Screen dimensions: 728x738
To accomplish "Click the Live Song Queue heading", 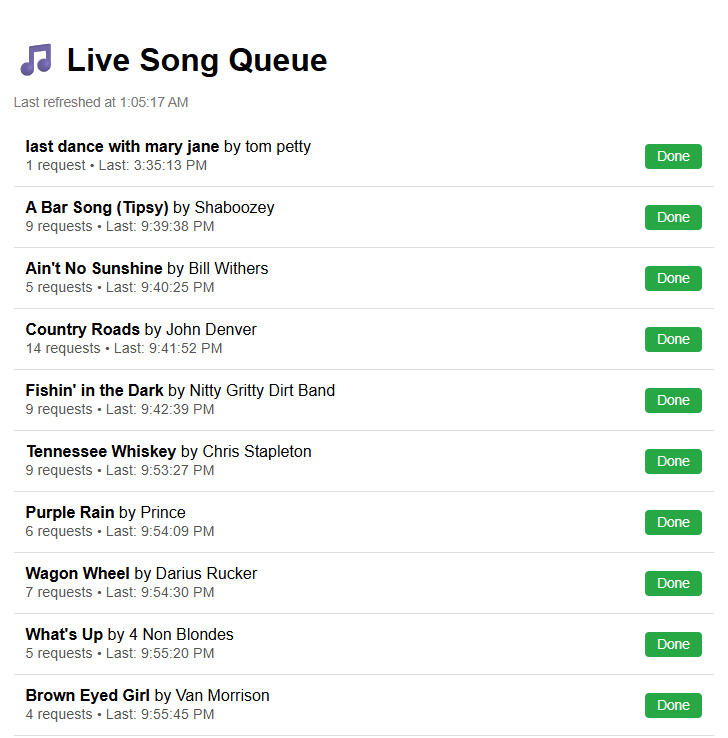I will click(196, 60).
